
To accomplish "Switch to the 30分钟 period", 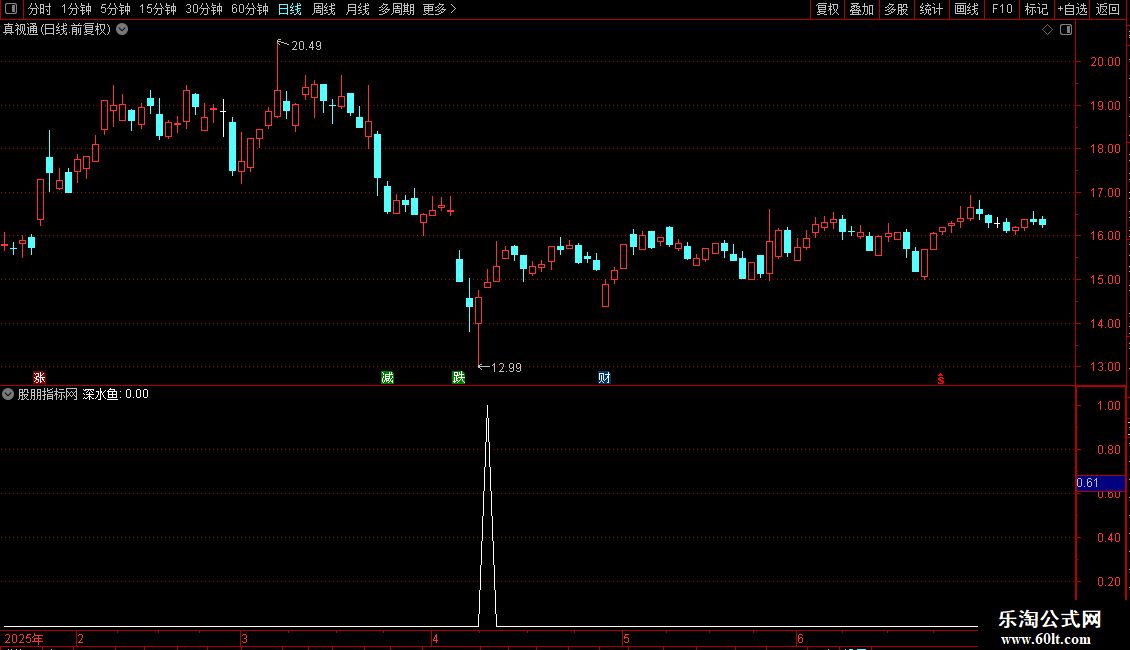I will 203,9.
